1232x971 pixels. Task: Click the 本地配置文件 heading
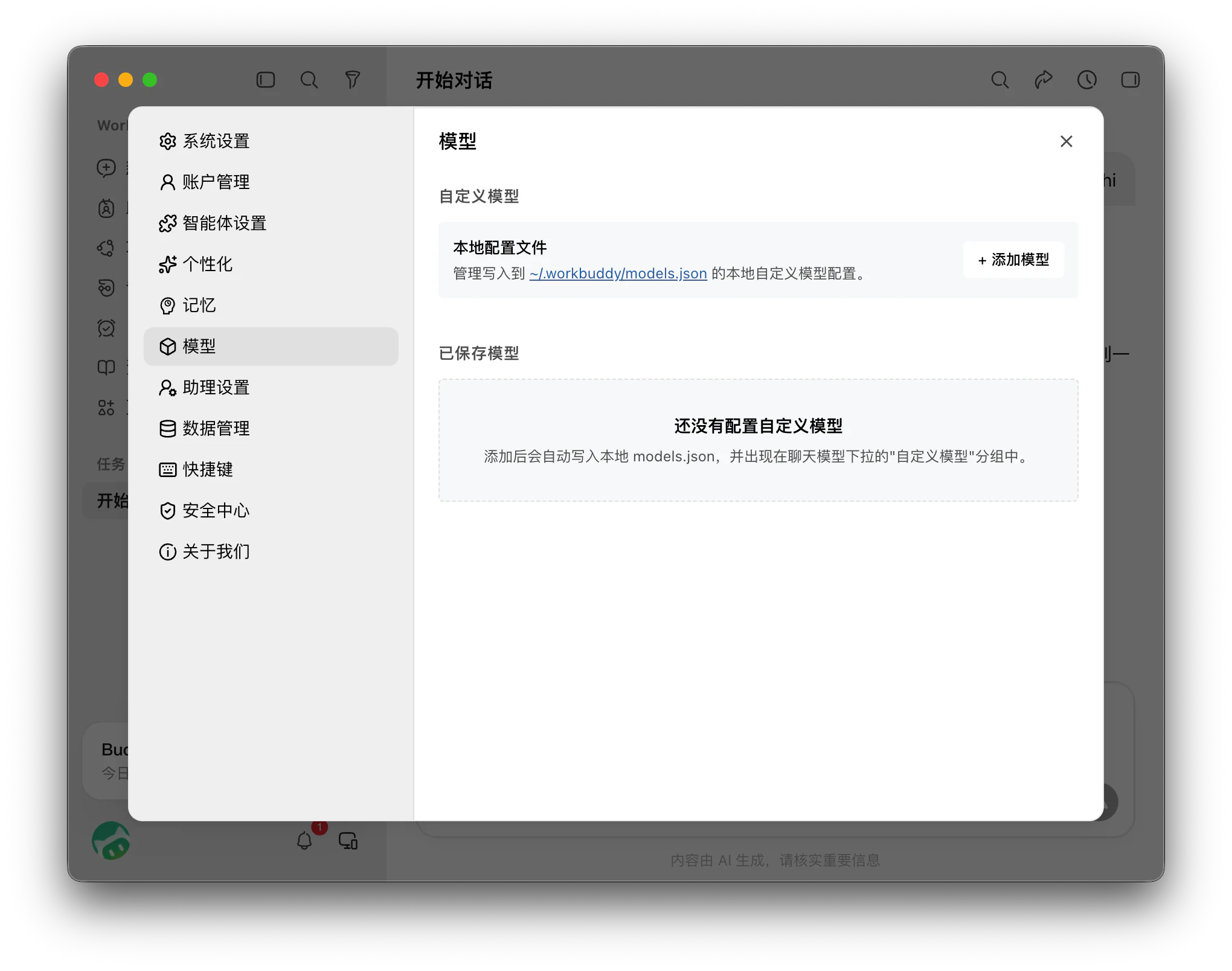coord(500,248)
